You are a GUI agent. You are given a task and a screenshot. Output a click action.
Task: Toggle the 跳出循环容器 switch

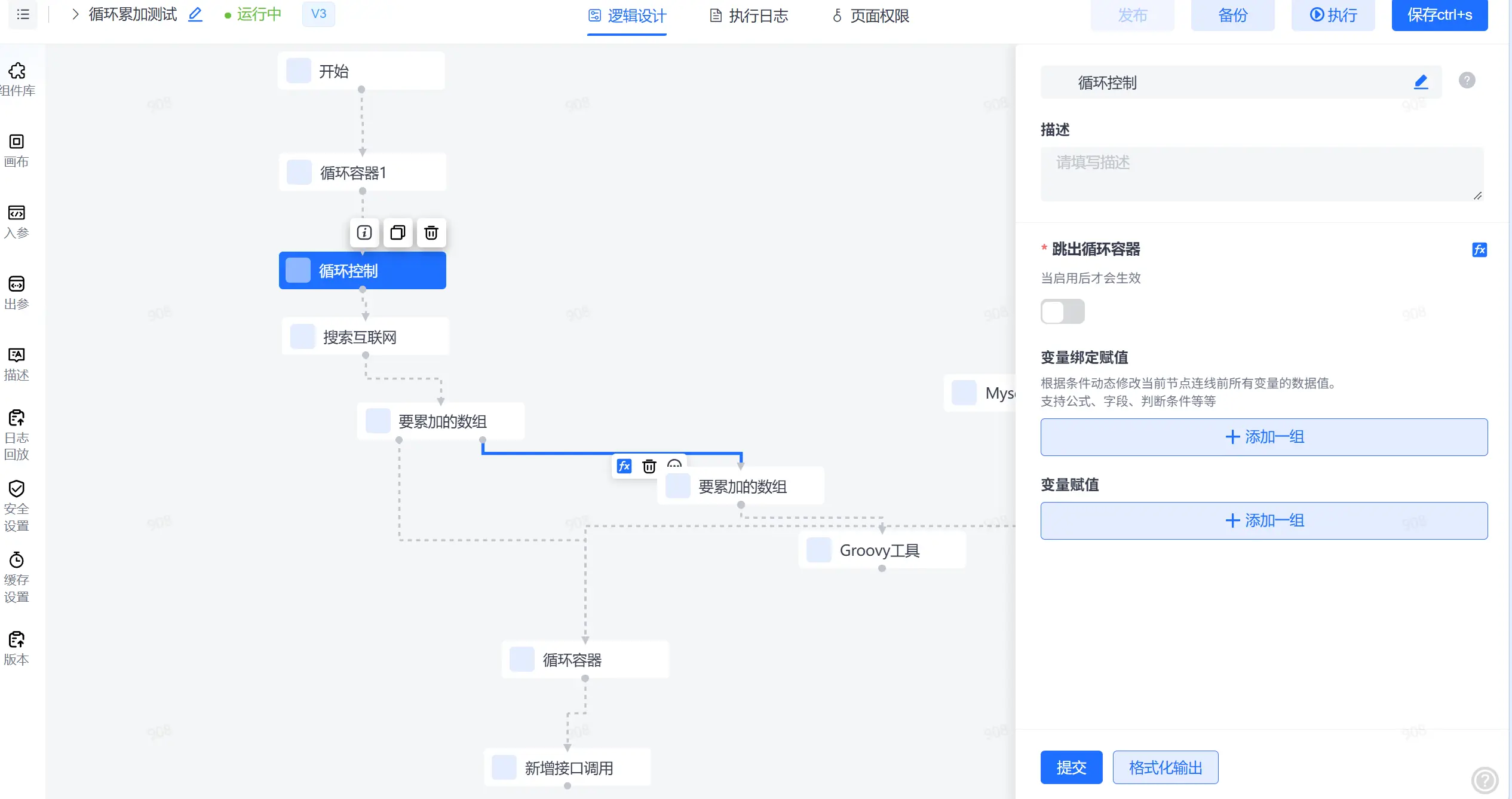coord(1062,311)
